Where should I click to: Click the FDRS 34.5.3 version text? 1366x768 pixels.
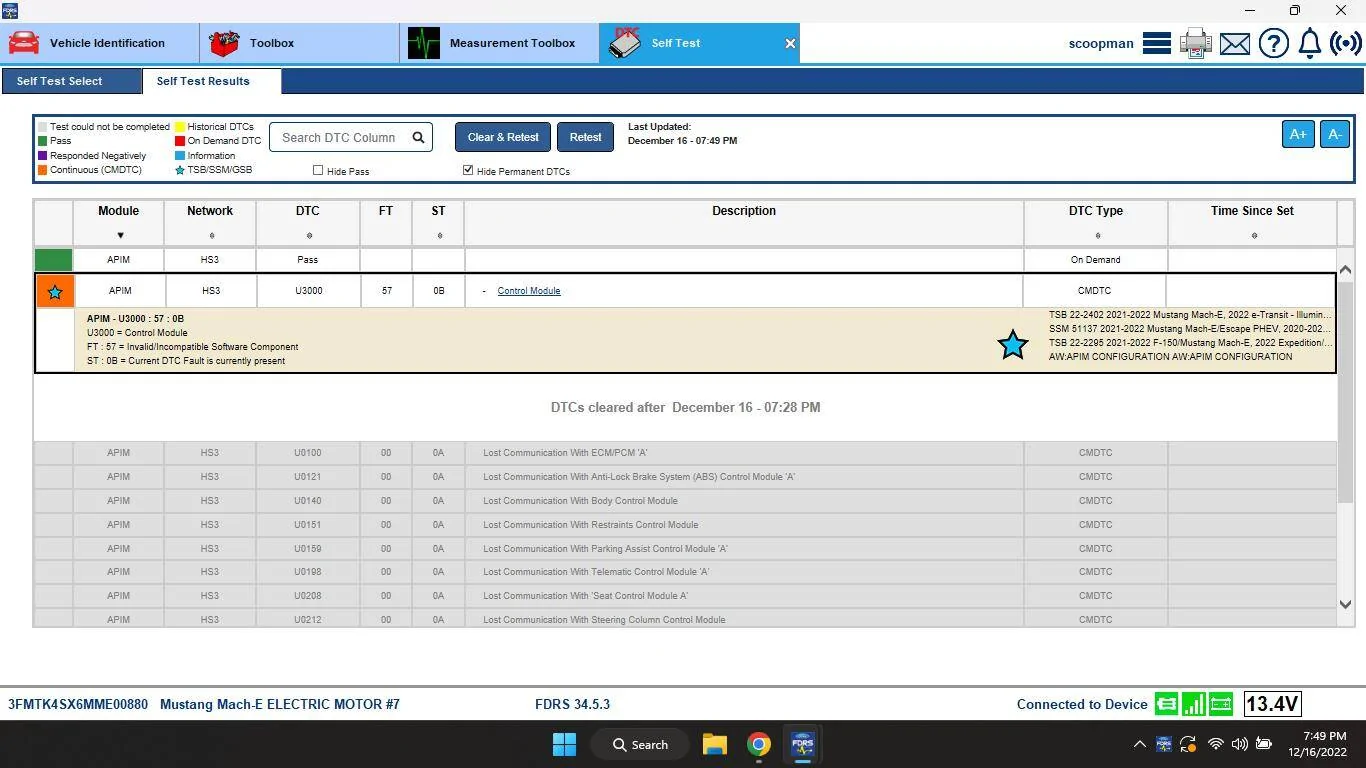click(x=572, y=704)
